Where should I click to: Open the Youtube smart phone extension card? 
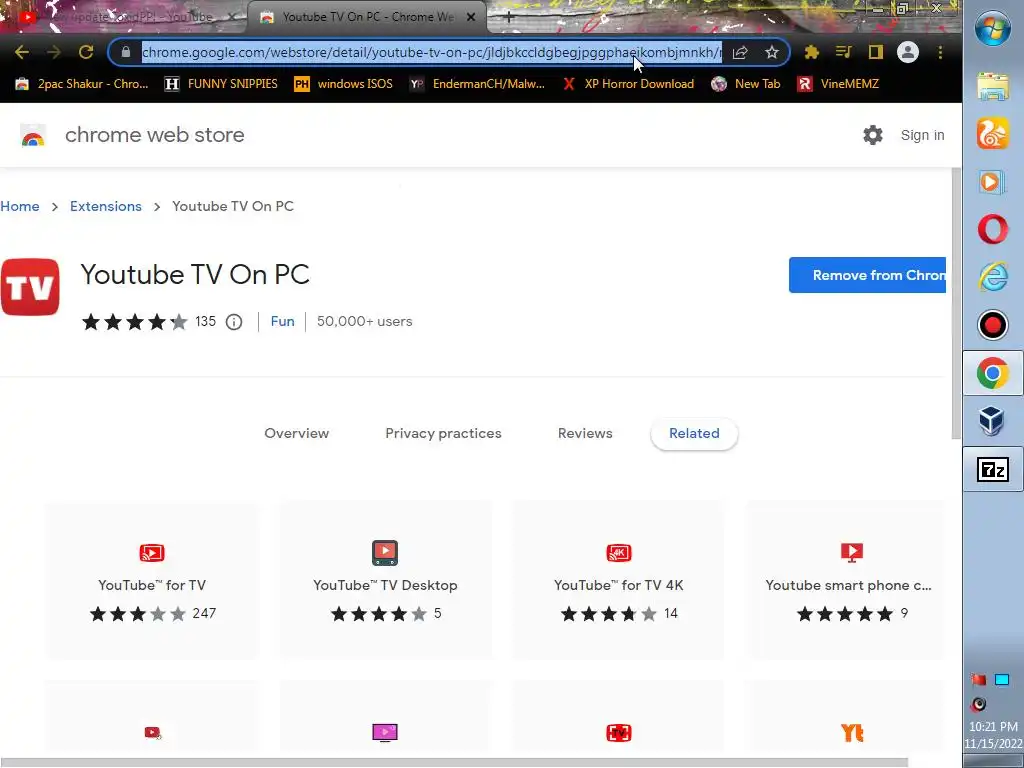[x=848, y=580]
